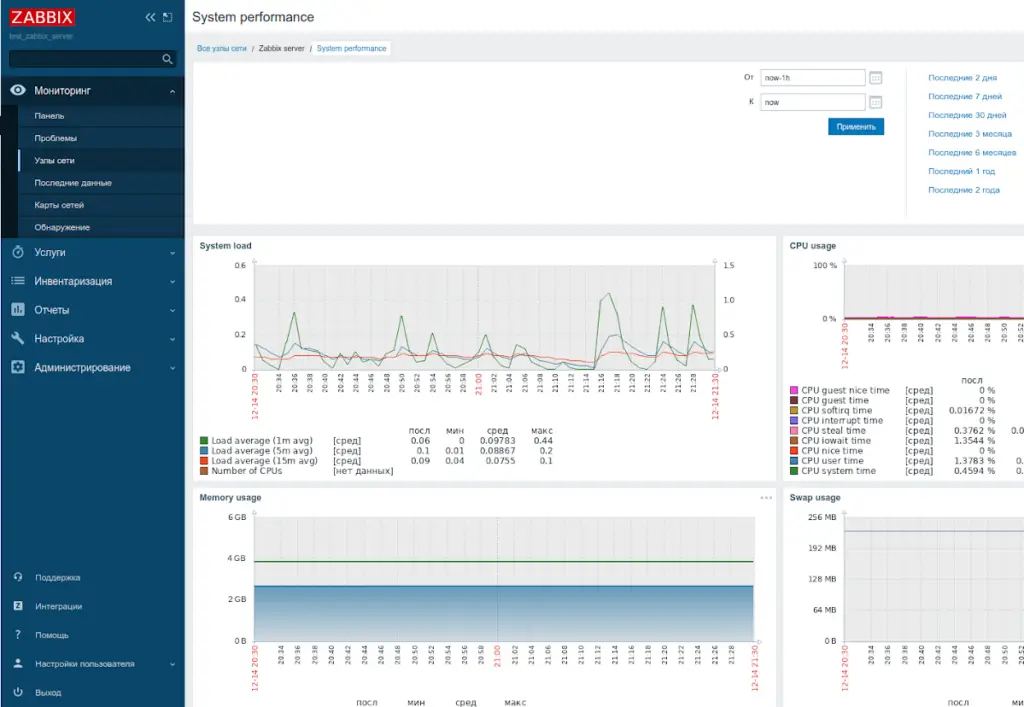
Task: Open Последние данные menu item
Action: tap(73, 183)
